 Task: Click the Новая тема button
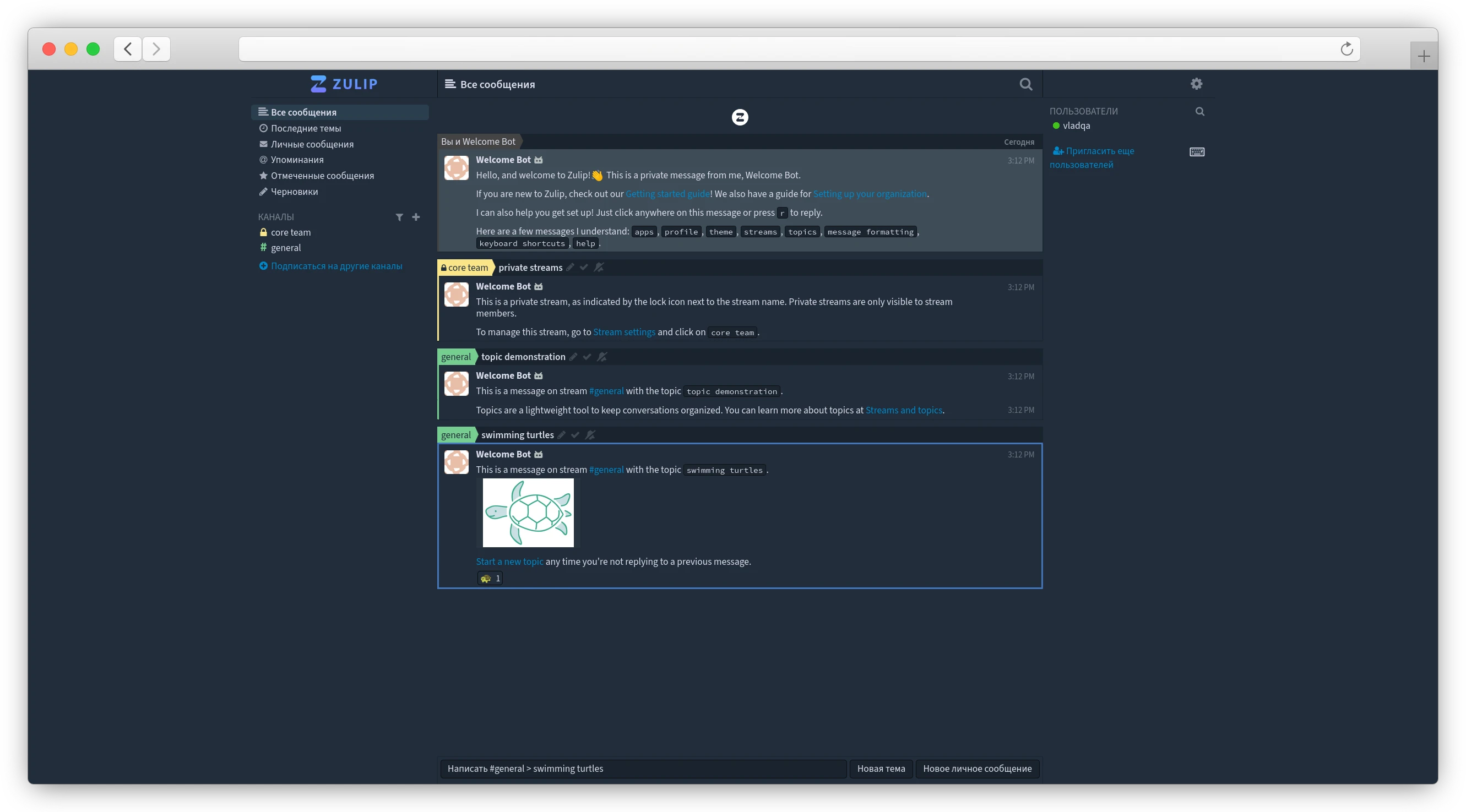[x=881, y=769]
